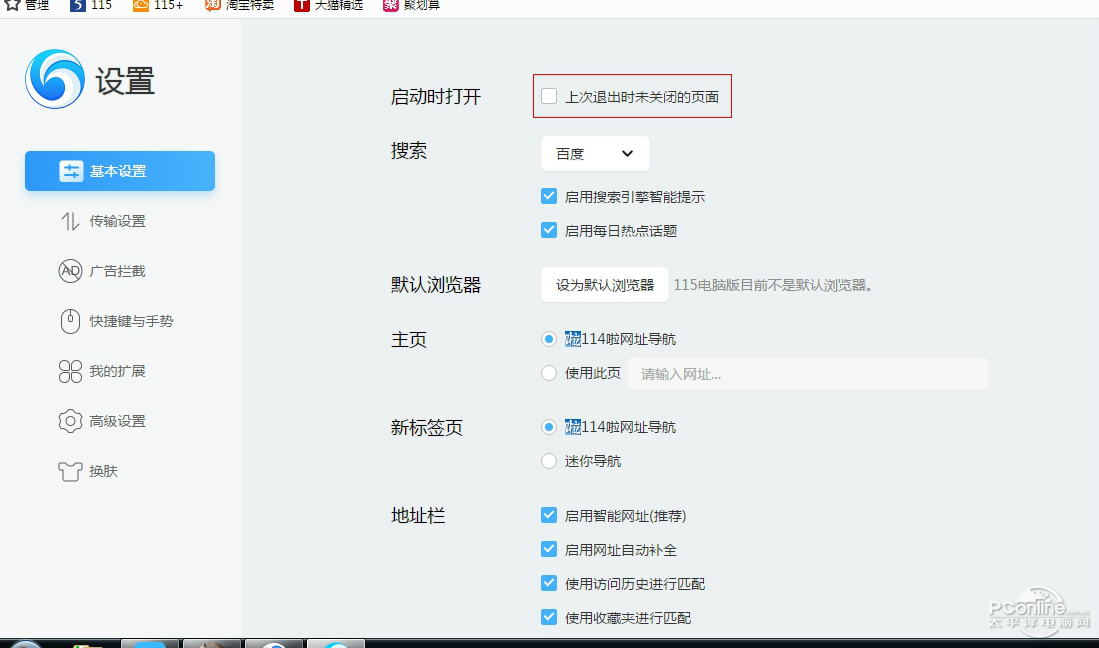Open the 传输设置 transfer settings section

103,221
